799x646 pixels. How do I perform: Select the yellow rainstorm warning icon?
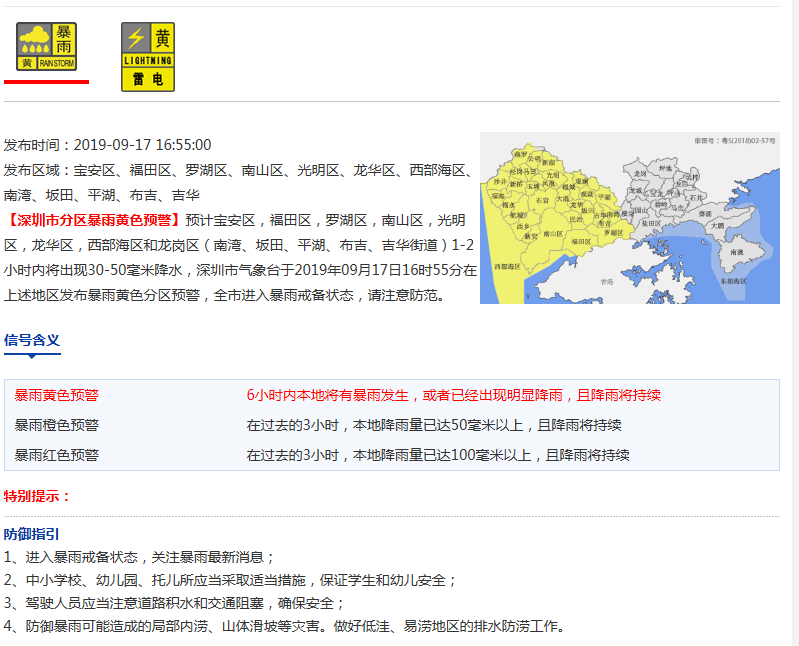click(x=46, y=47)
